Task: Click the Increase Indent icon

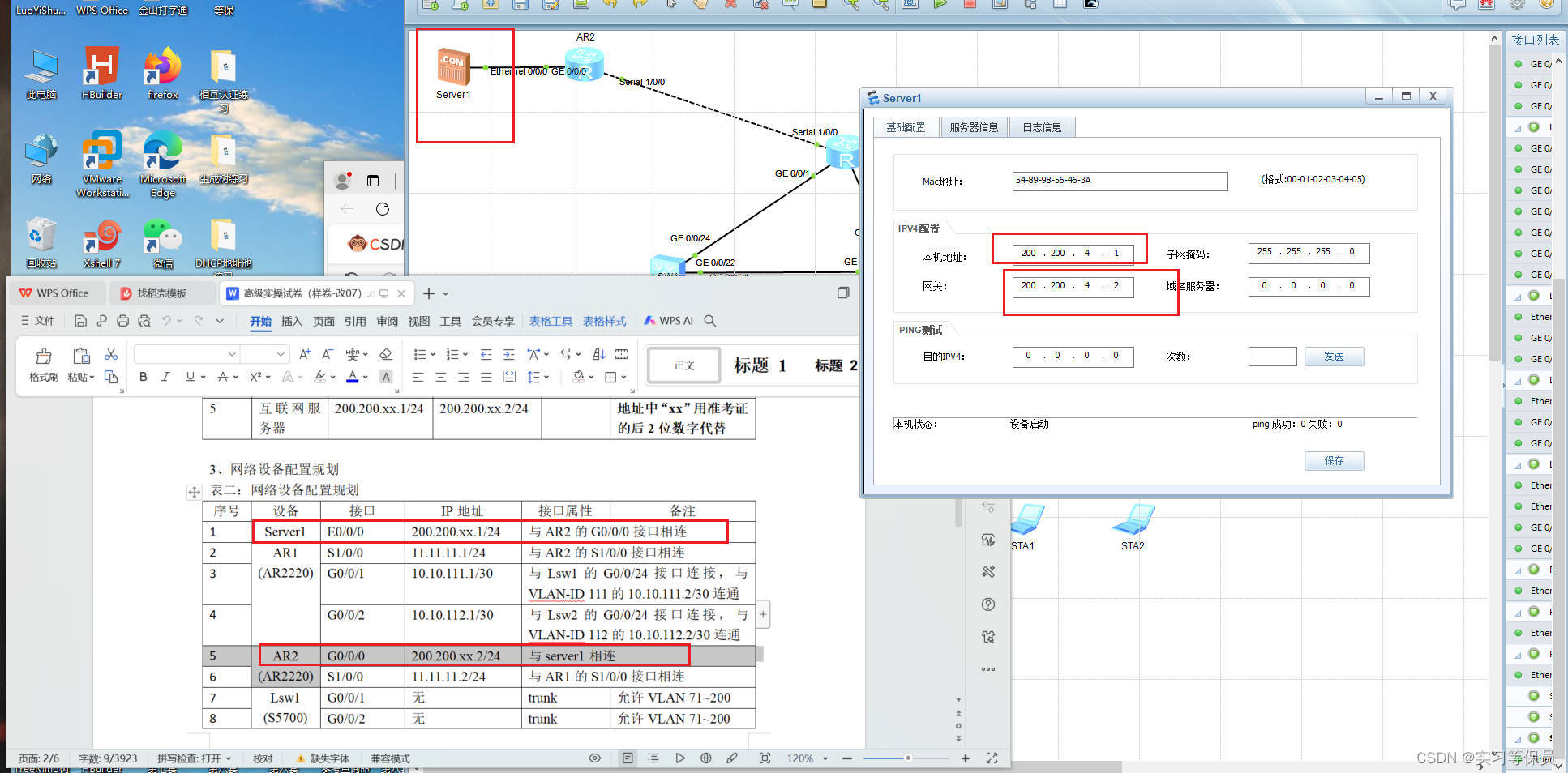Action: (508, 354)
